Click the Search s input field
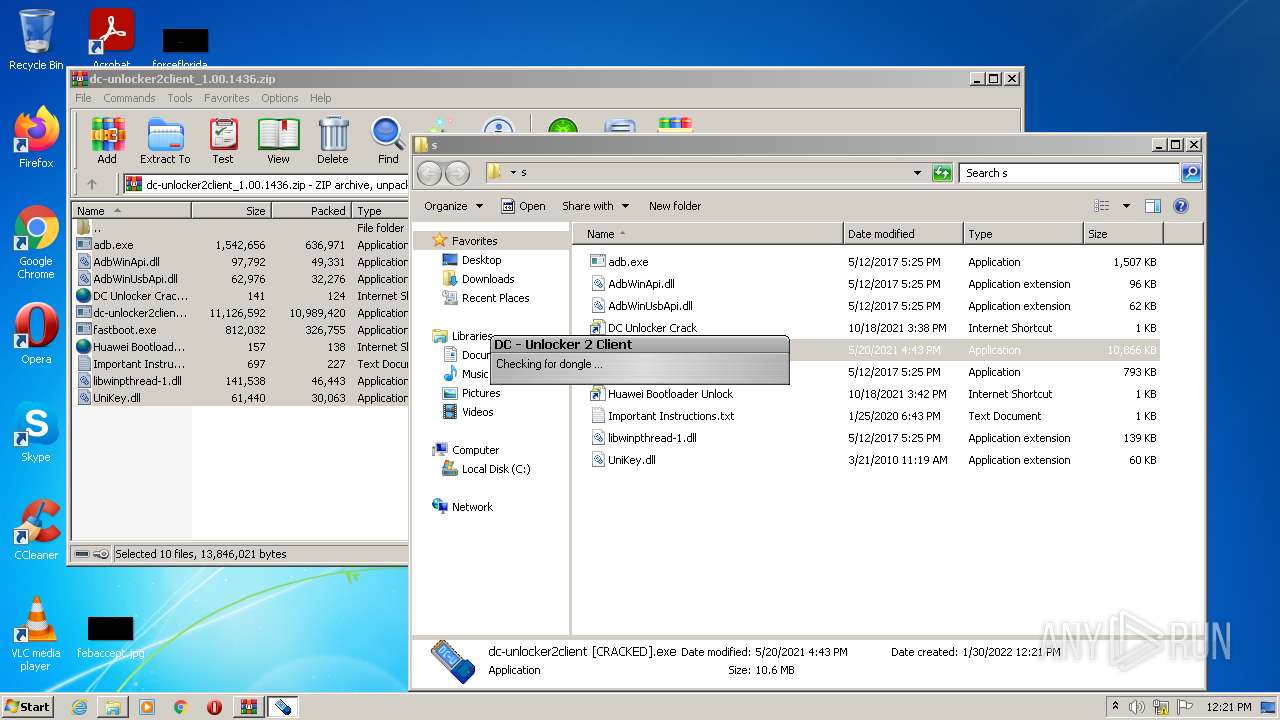 point(1069,173)
